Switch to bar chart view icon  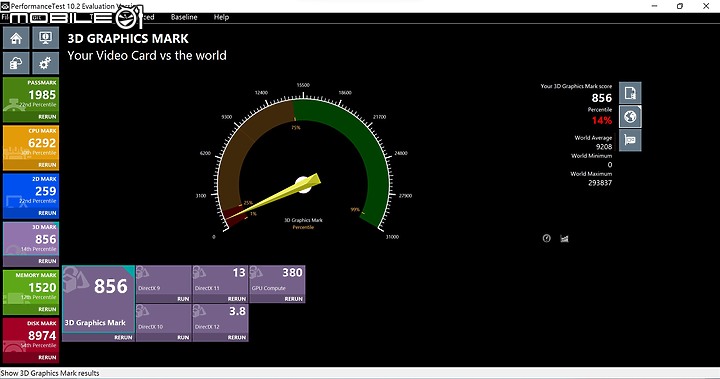564,238
